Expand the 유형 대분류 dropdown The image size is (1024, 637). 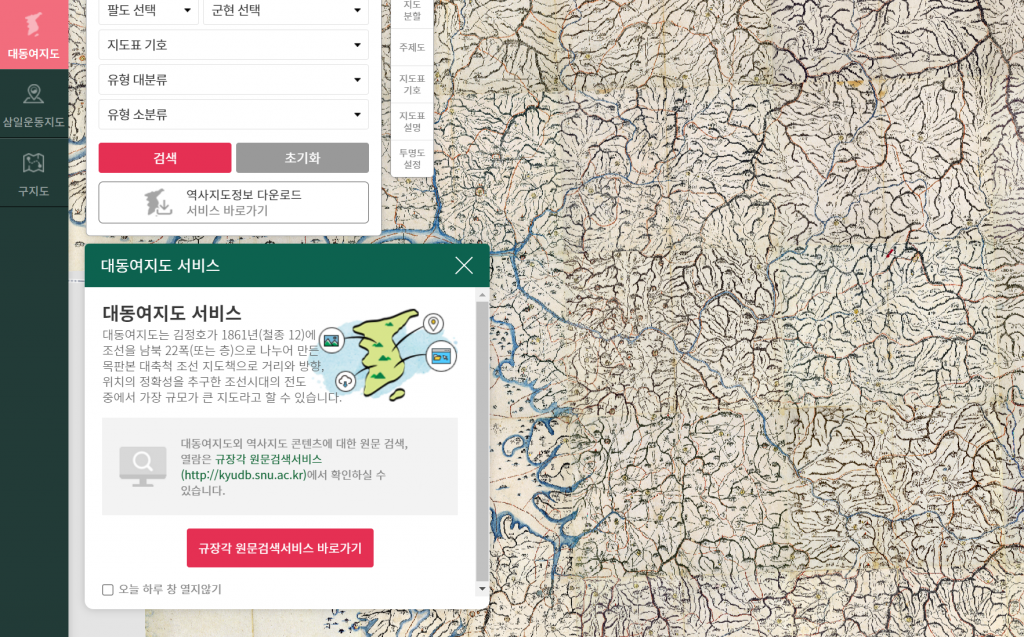[234, 80]
